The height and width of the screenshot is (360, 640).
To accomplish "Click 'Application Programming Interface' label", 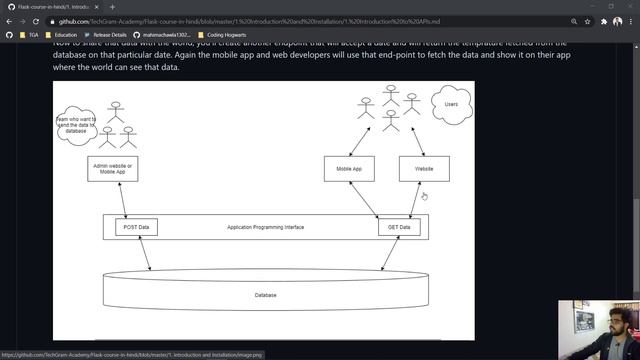I will pyautogui.click(x=266, y=227).
